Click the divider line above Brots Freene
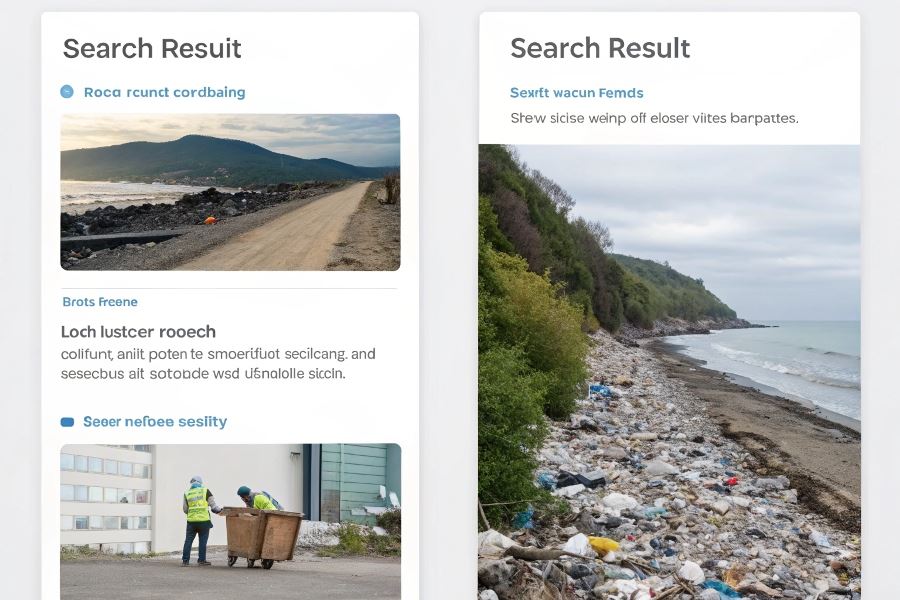900x600 pixels. [229, 288]
